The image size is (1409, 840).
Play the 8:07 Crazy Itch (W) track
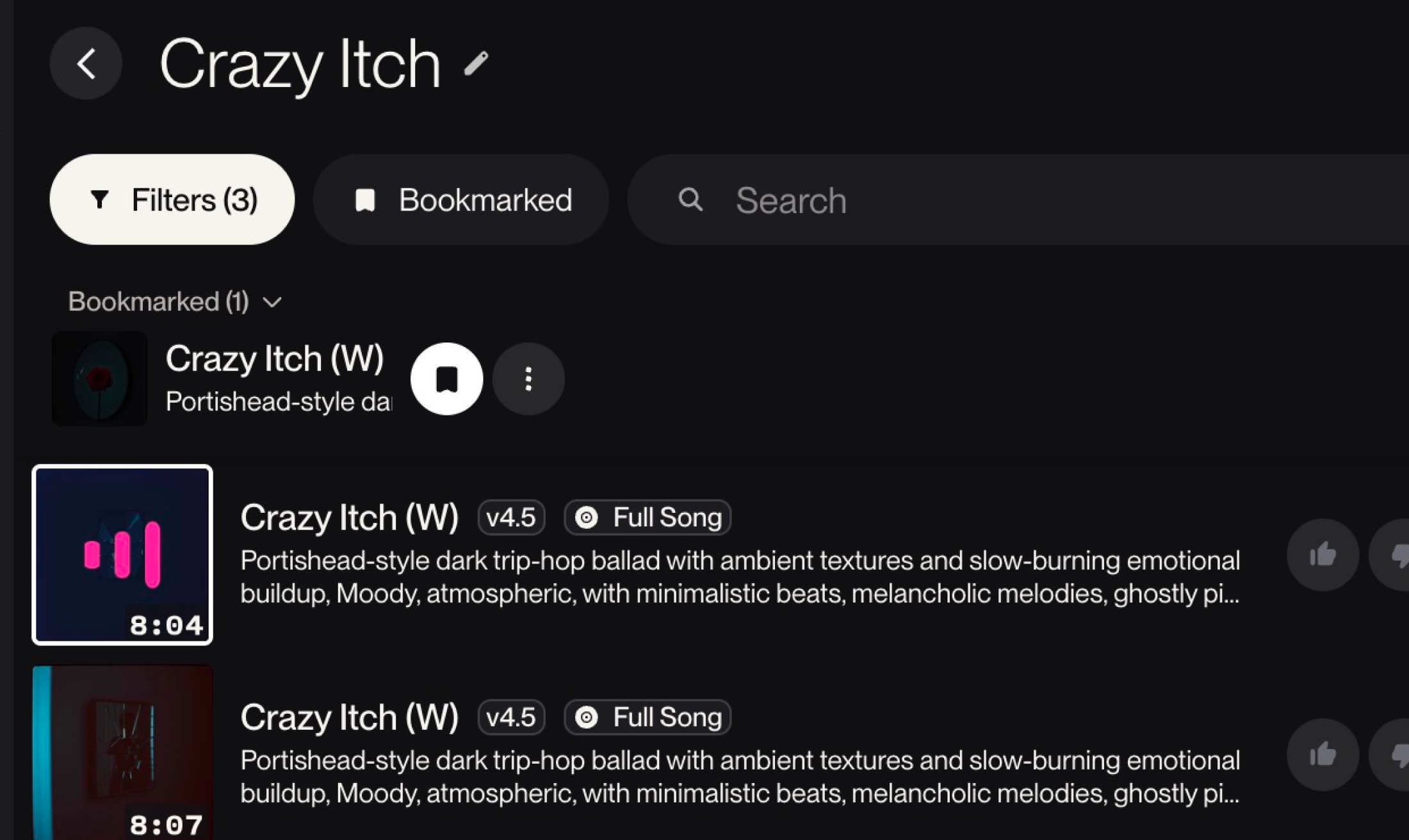122,753
